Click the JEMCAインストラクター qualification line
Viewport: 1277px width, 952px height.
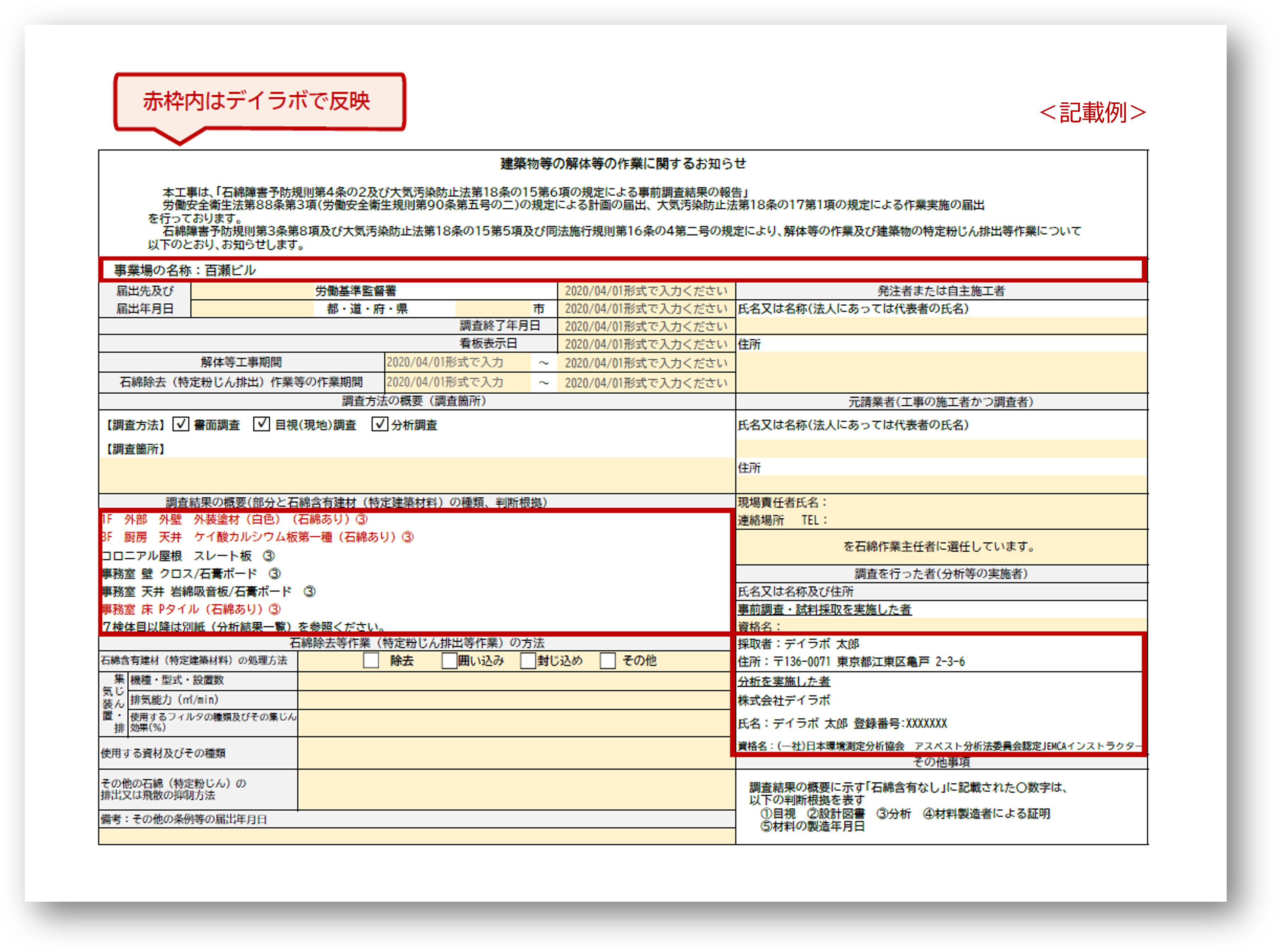coord(939,746)
